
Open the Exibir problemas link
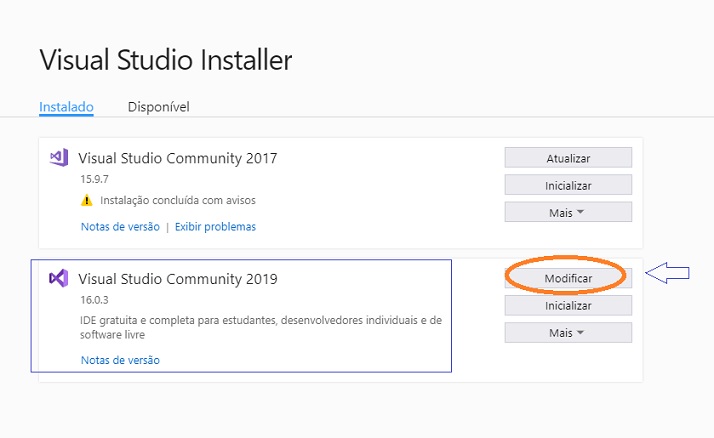(215, 227)
